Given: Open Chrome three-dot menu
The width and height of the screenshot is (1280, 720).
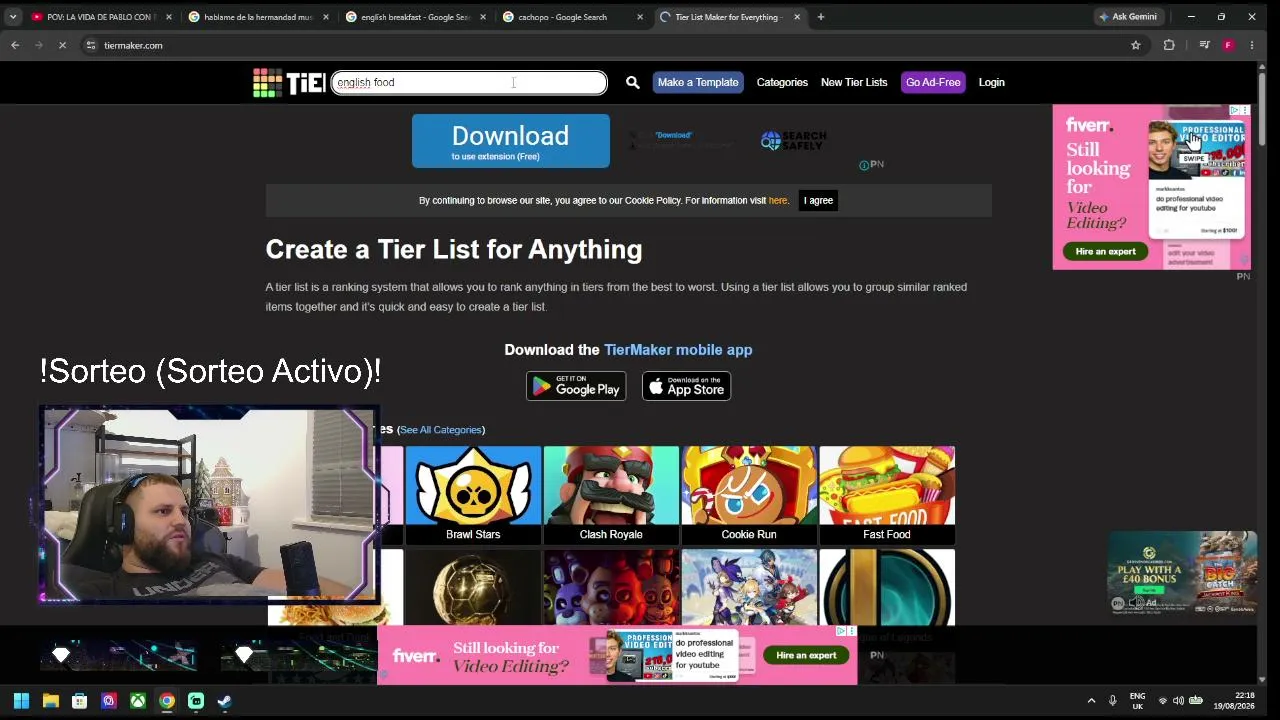Looking at the screenshot, I should point(1252,45).
